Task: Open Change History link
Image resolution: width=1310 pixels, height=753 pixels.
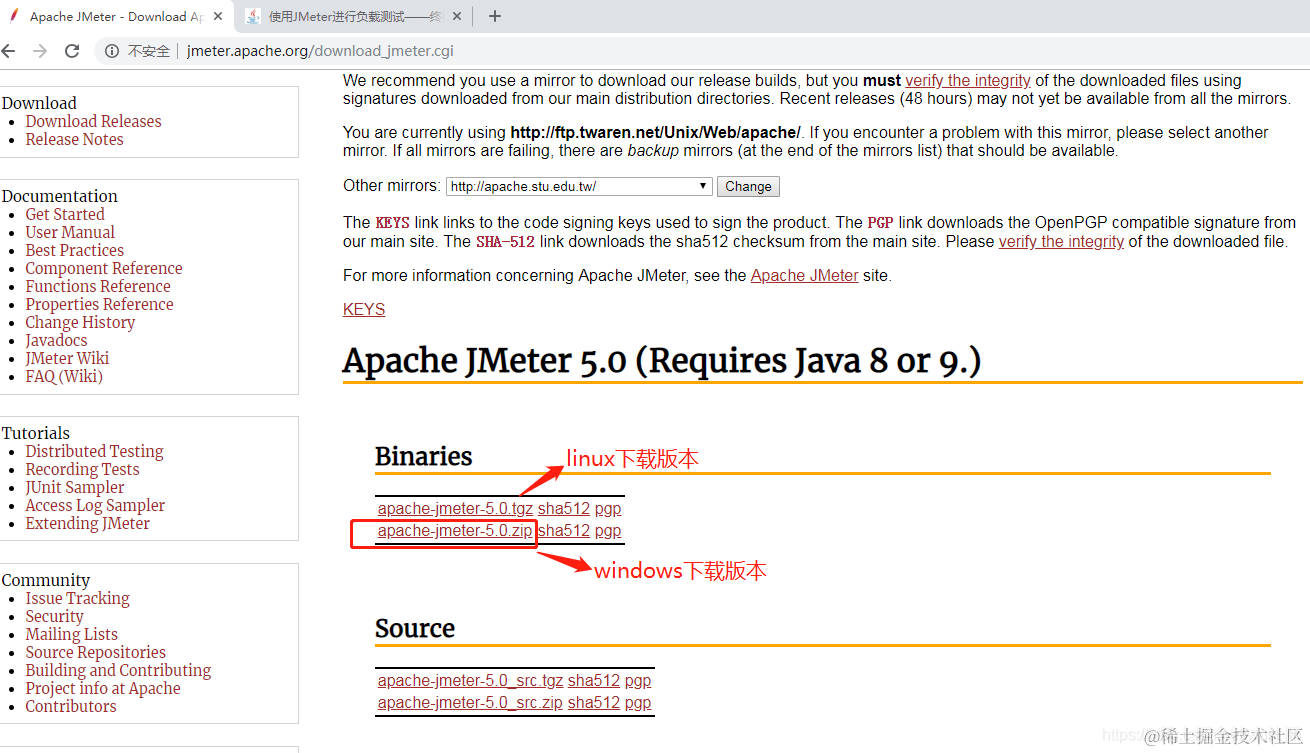Action: click(80, 322)
